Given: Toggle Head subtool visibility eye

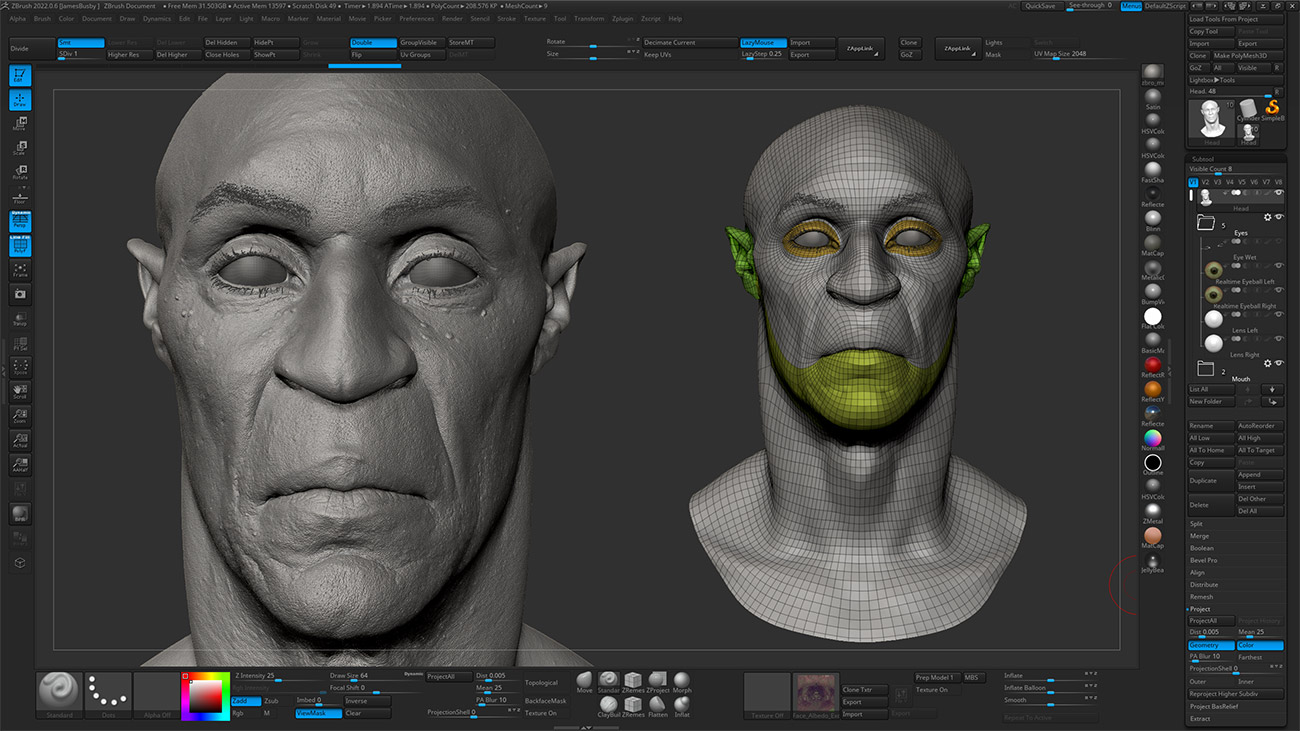Looking at the screenshot, I should [1278, 192].
